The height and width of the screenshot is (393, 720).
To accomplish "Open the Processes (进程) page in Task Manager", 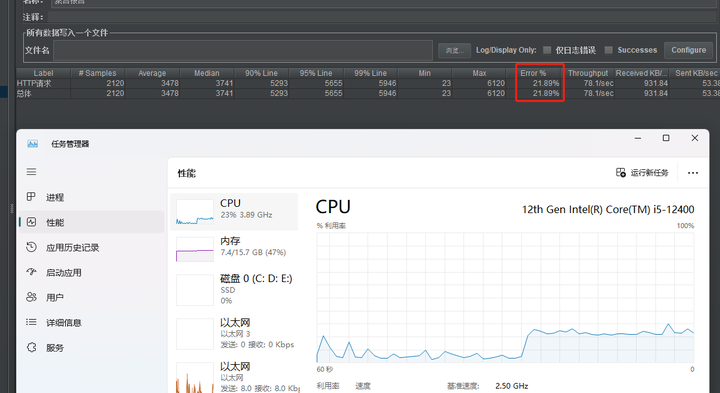I will 92,197.
